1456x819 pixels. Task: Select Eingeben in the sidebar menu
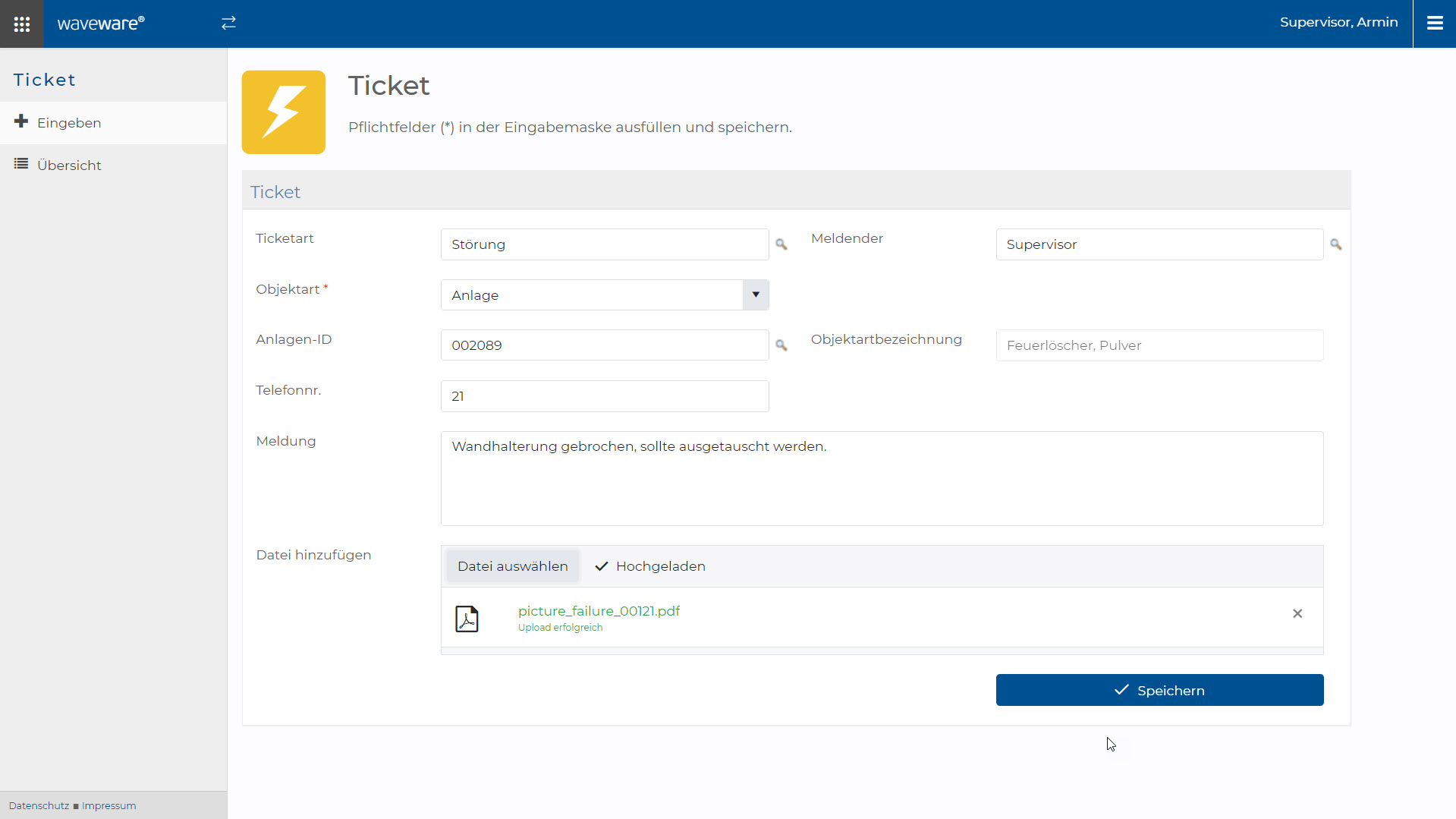pos(69,123)
